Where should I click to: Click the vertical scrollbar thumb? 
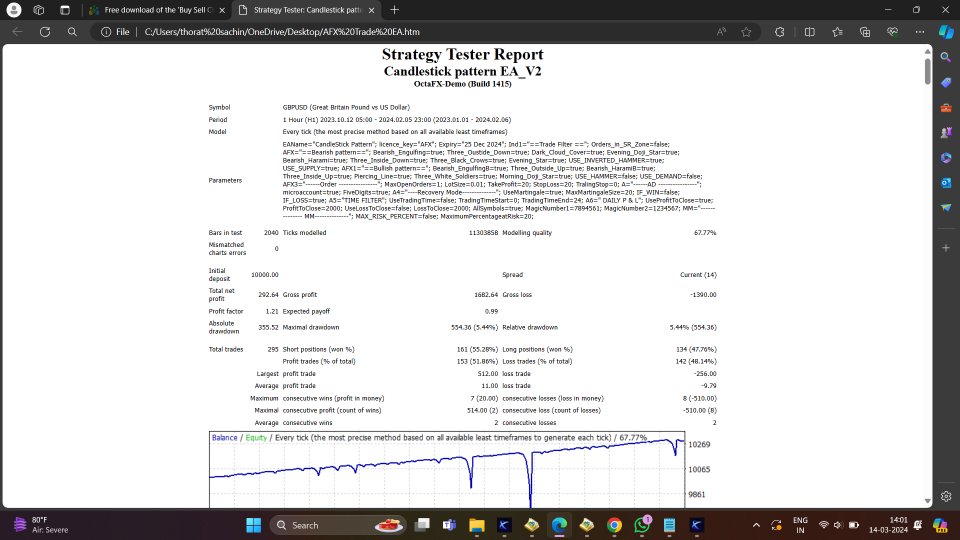pyautogui.click(x=927, y=71)
